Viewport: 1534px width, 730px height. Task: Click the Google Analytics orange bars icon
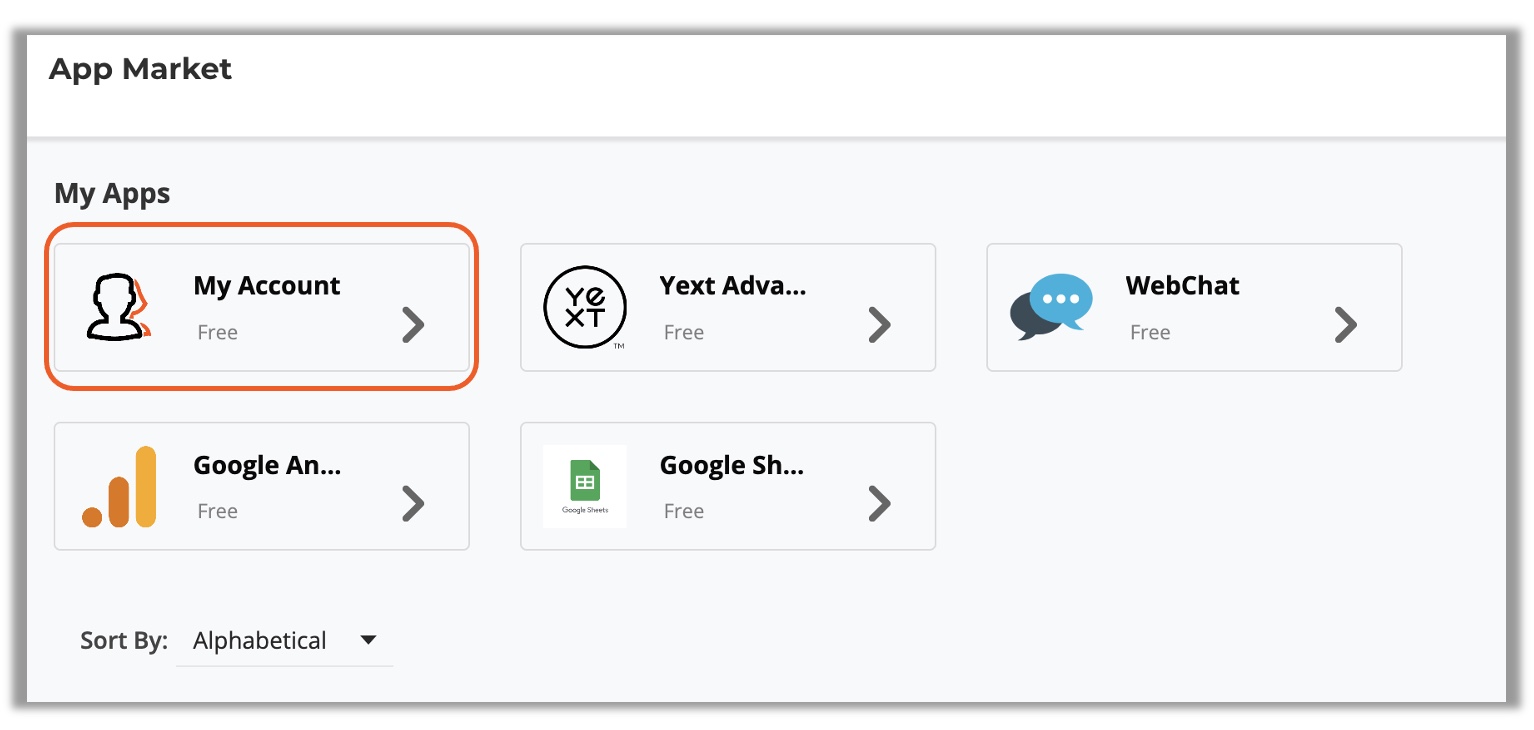[x=119, y=487]
